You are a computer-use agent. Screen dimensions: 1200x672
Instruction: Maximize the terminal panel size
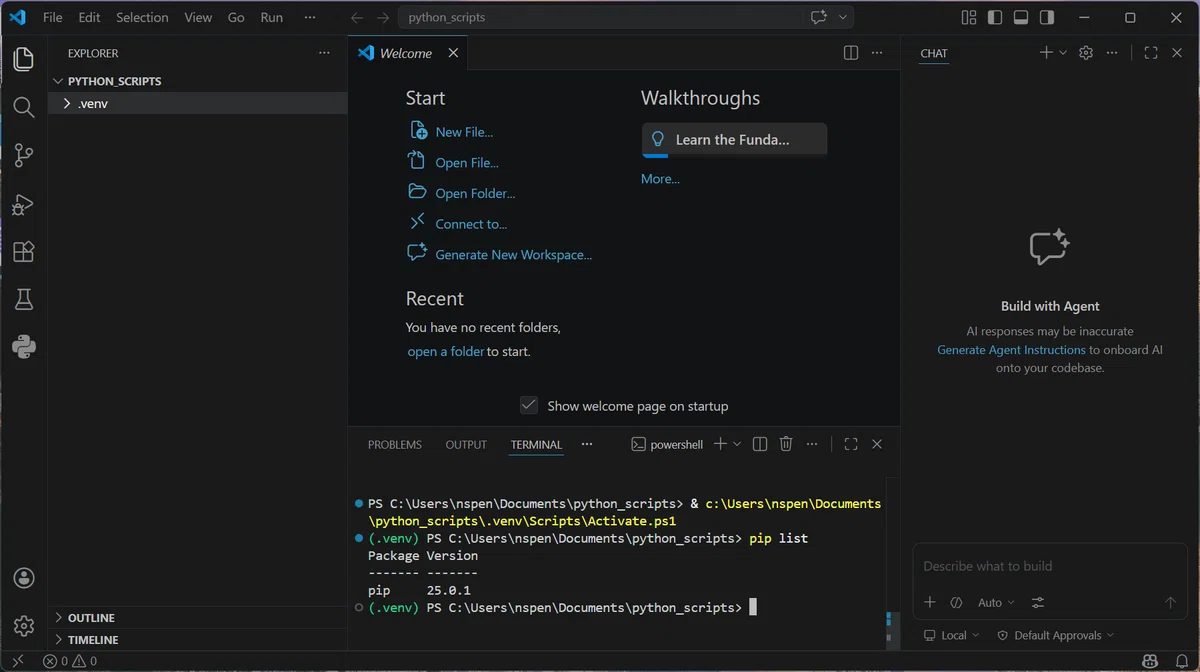(x=851, y=444)
